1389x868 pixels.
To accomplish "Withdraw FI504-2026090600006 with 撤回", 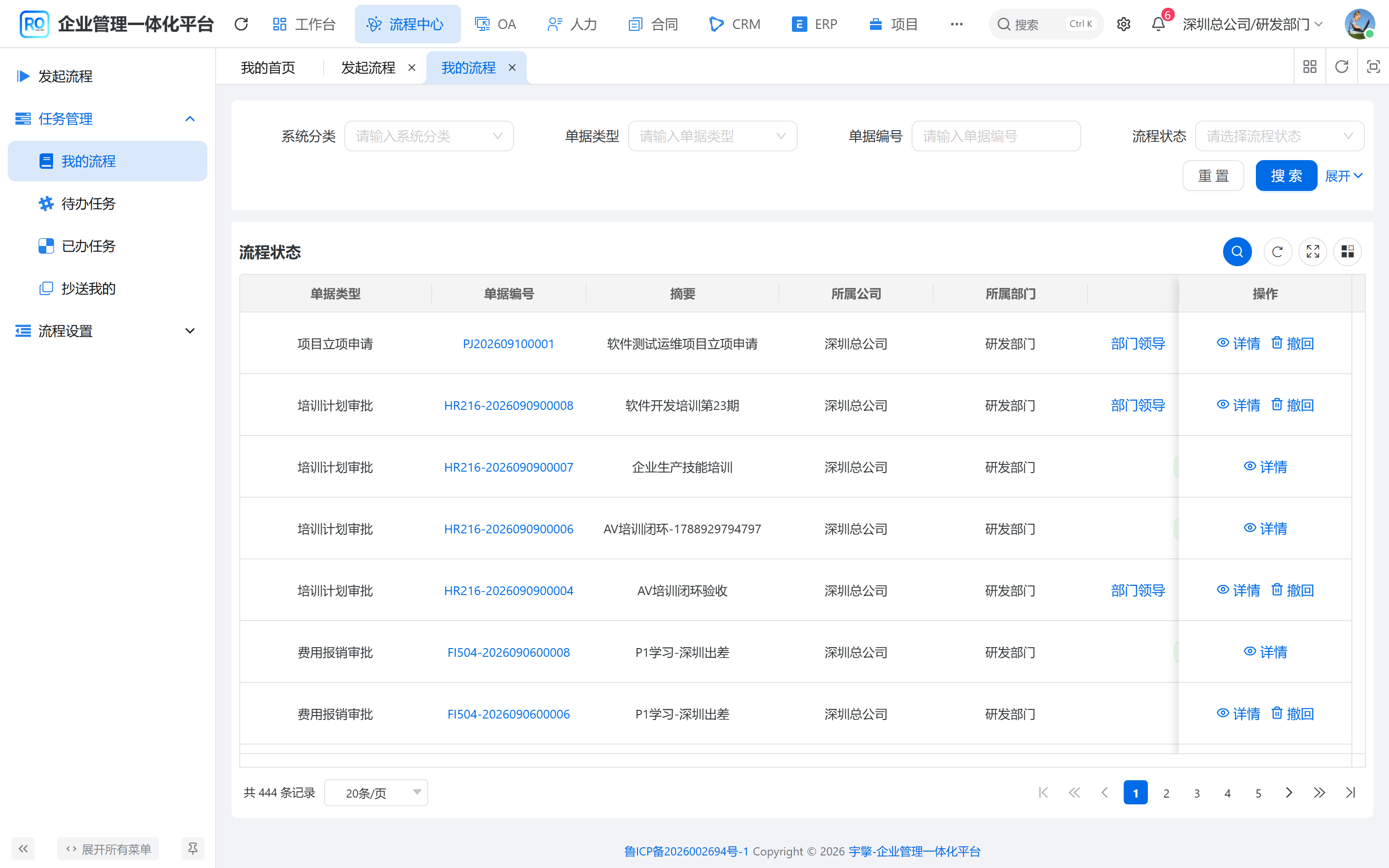I will click(x=1293, y=714).
